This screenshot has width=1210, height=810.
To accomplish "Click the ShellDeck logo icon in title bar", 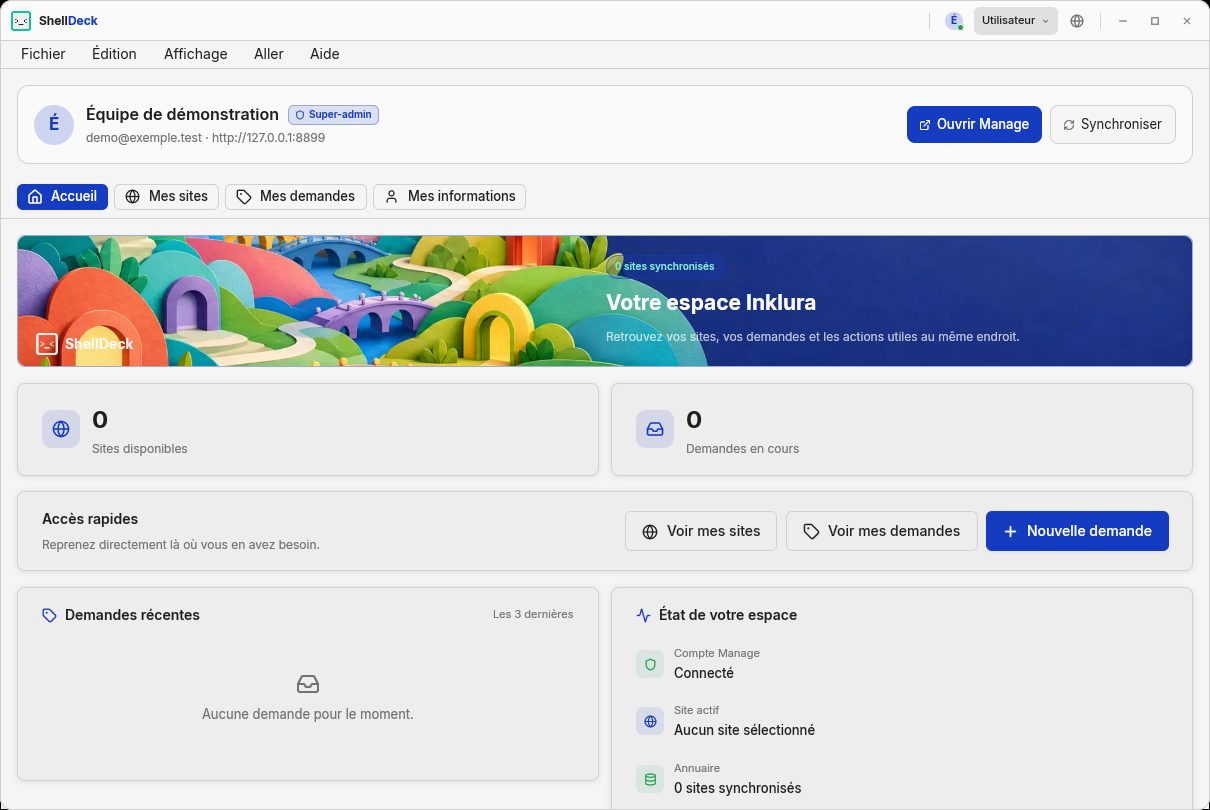I will (x=21, y=20).
